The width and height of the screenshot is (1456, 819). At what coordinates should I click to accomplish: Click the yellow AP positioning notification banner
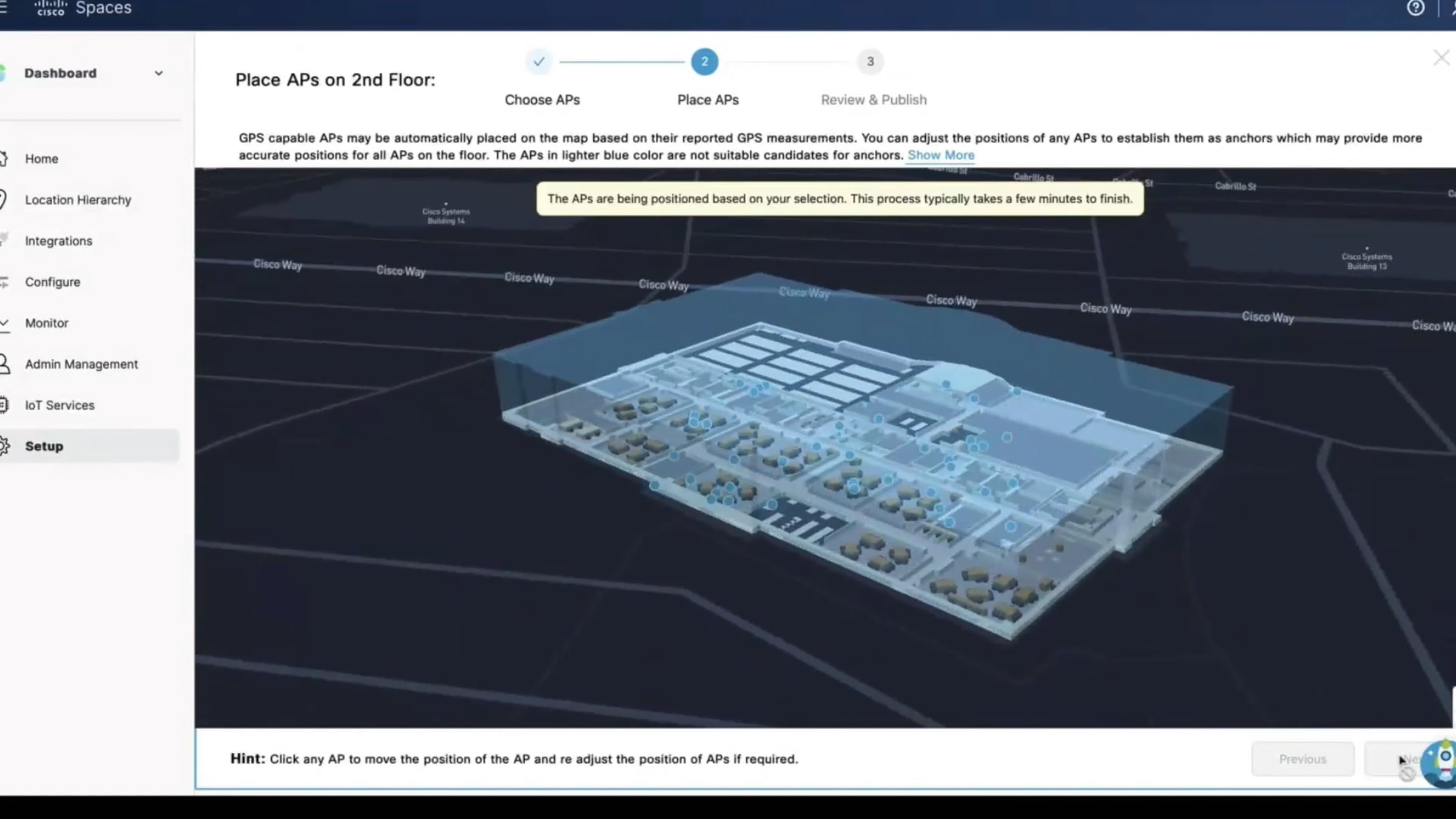point(840,199)
